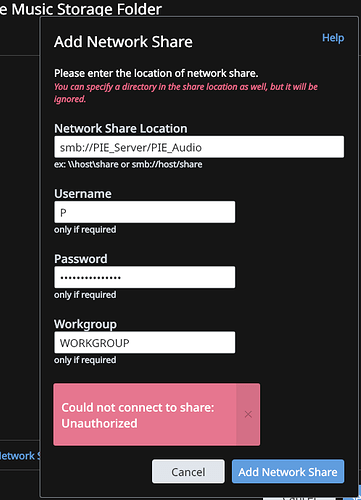
Task: Click the only if required hint under Username
Action: (x=85, y=230)
